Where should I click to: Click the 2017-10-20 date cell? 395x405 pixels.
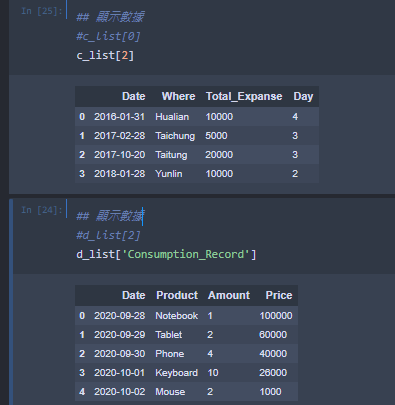point(120,155)
